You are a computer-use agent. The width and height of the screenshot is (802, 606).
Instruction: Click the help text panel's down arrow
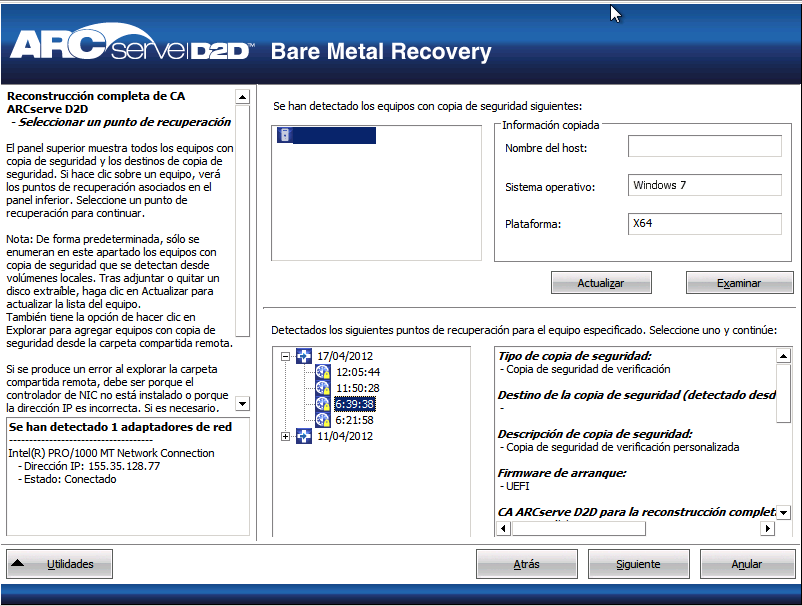(242, 403)
